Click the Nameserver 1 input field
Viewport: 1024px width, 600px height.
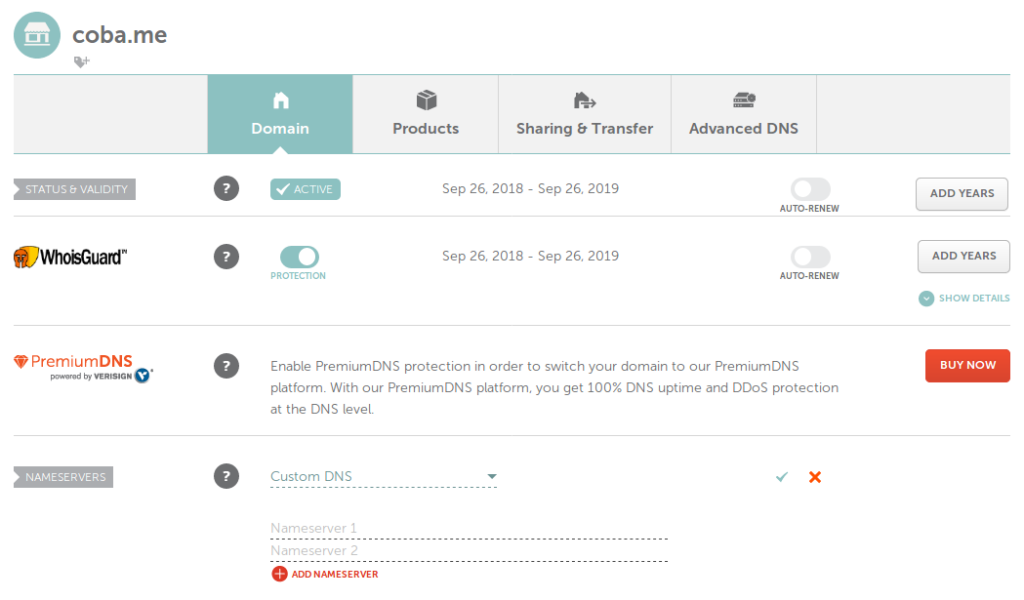(x=468, y=528)
